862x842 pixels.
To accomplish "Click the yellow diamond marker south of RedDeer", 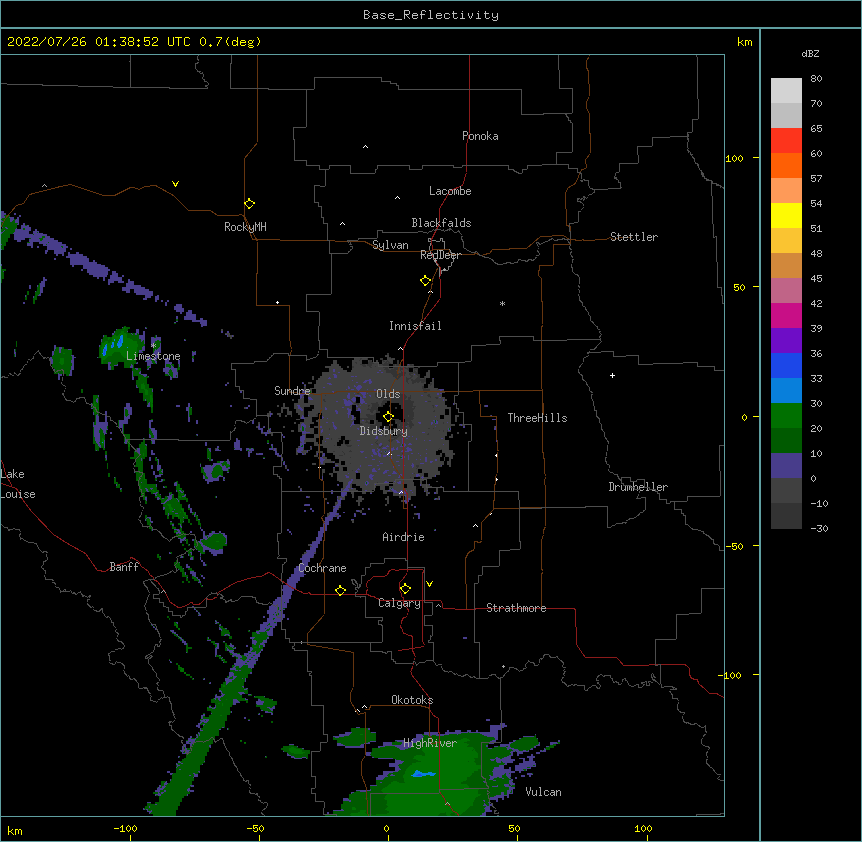I will coord(425,281).
